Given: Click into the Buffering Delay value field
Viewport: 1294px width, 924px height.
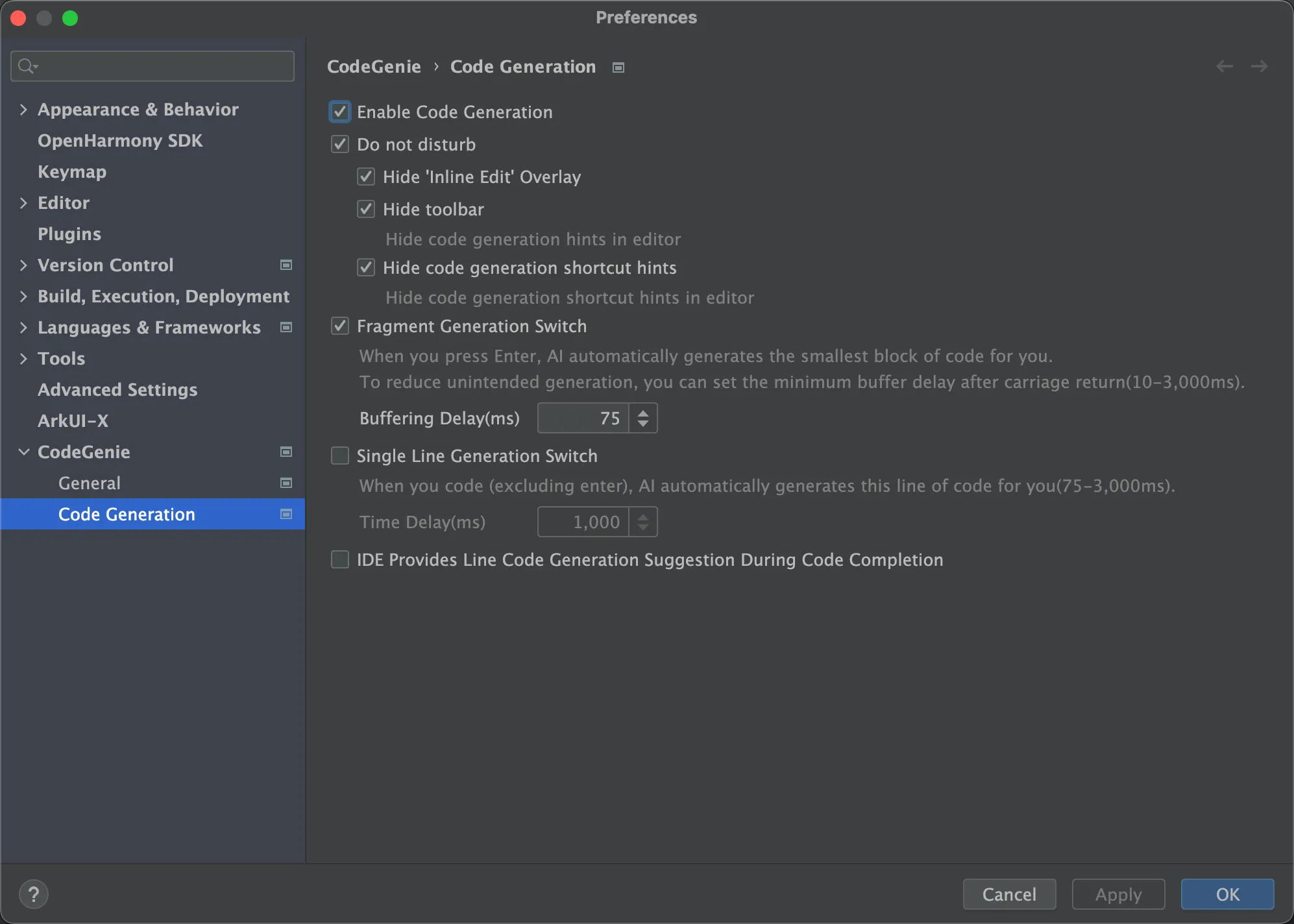Looking at the screenshot, I should point(583,418).
